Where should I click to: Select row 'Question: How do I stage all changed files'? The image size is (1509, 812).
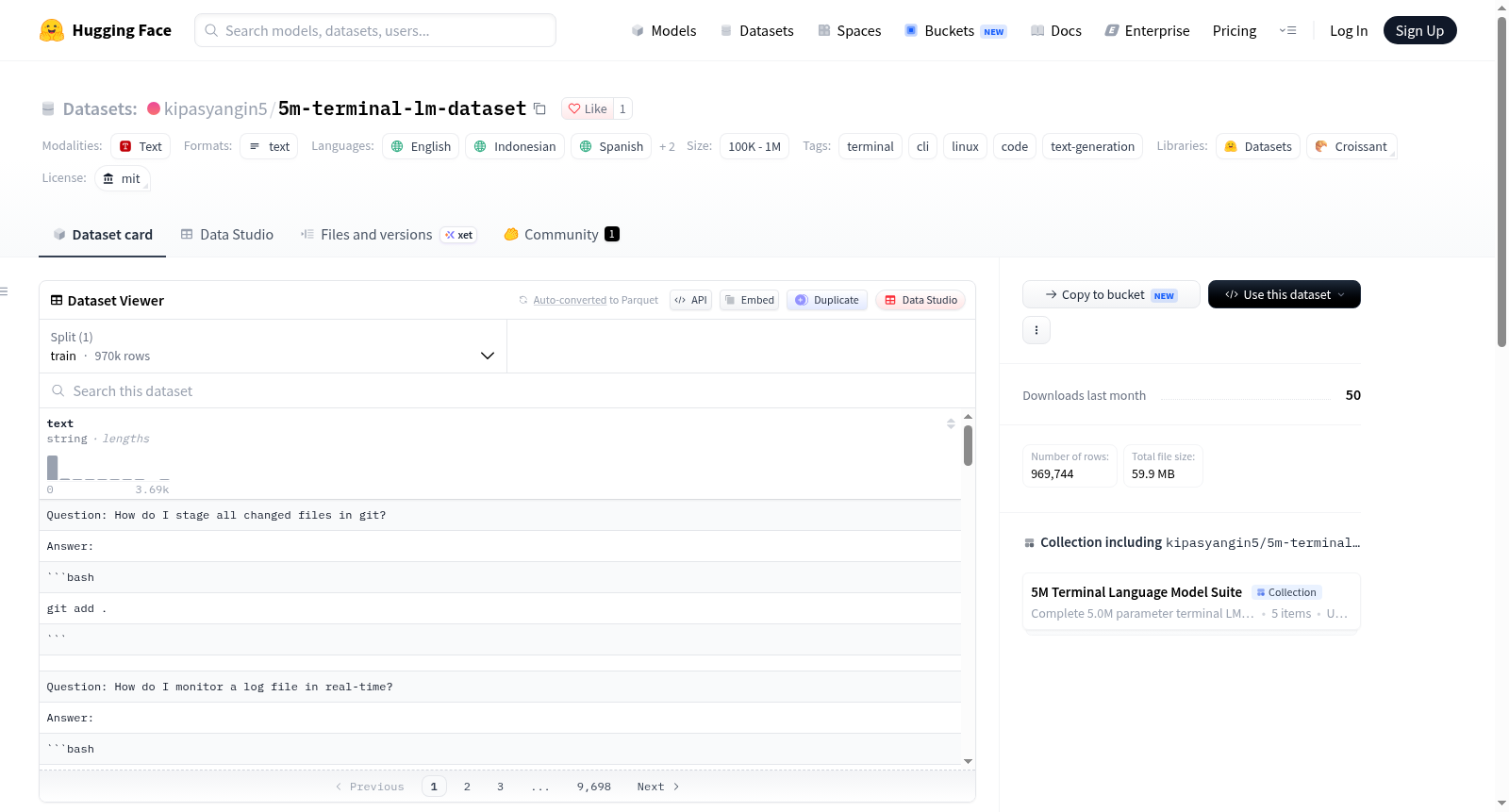tap(500, 515)
